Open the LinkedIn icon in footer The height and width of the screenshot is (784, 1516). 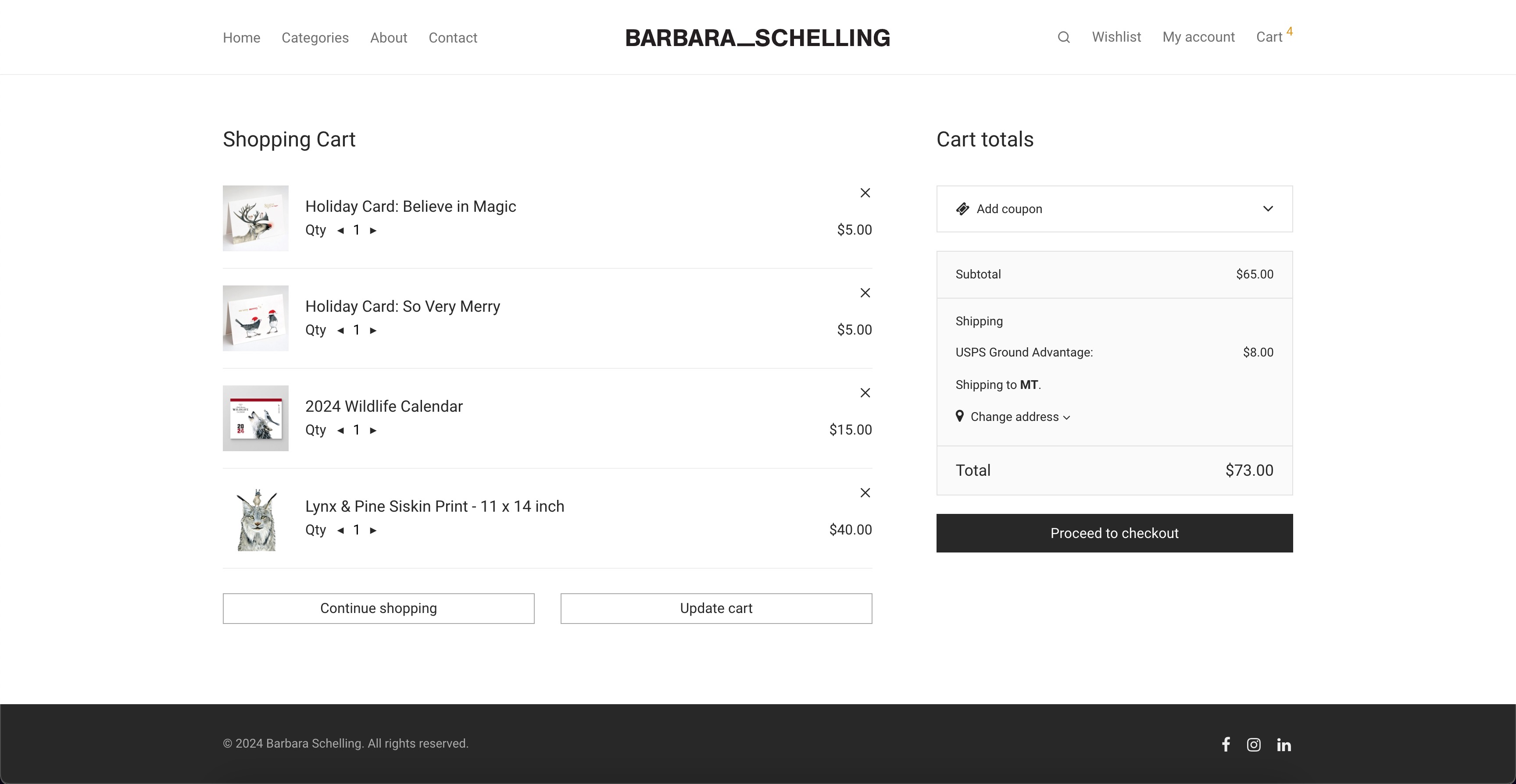pos(1284,745)
